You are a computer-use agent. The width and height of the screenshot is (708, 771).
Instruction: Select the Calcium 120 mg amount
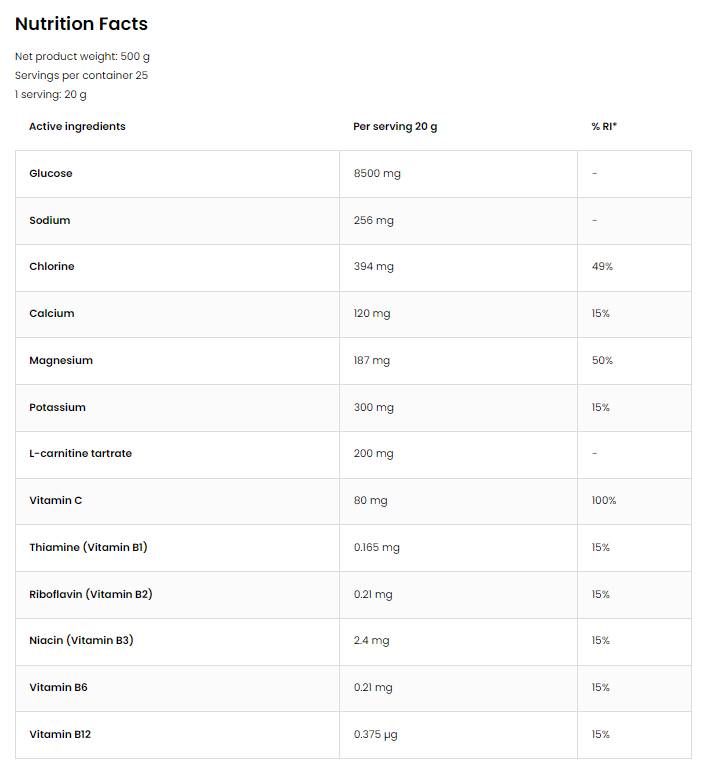point(372,314)
